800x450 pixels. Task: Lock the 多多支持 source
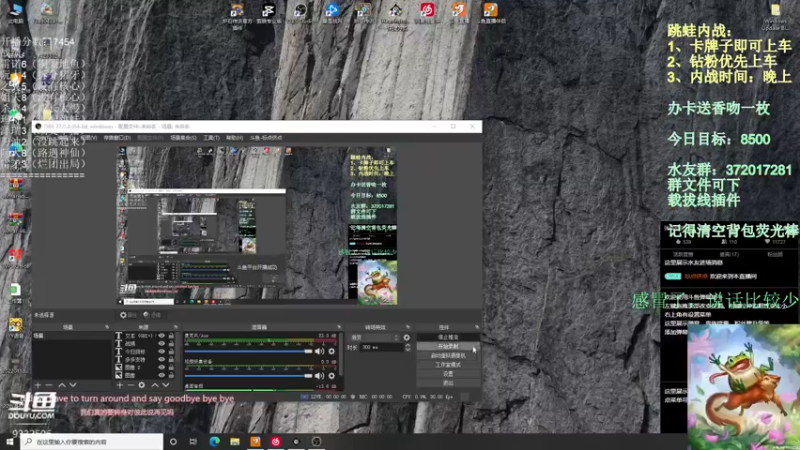(x=171, y=359)
